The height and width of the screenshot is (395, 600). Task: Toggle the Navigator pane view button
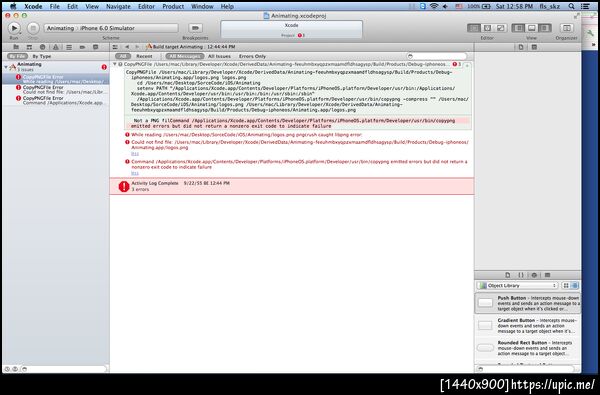(518, 28)
